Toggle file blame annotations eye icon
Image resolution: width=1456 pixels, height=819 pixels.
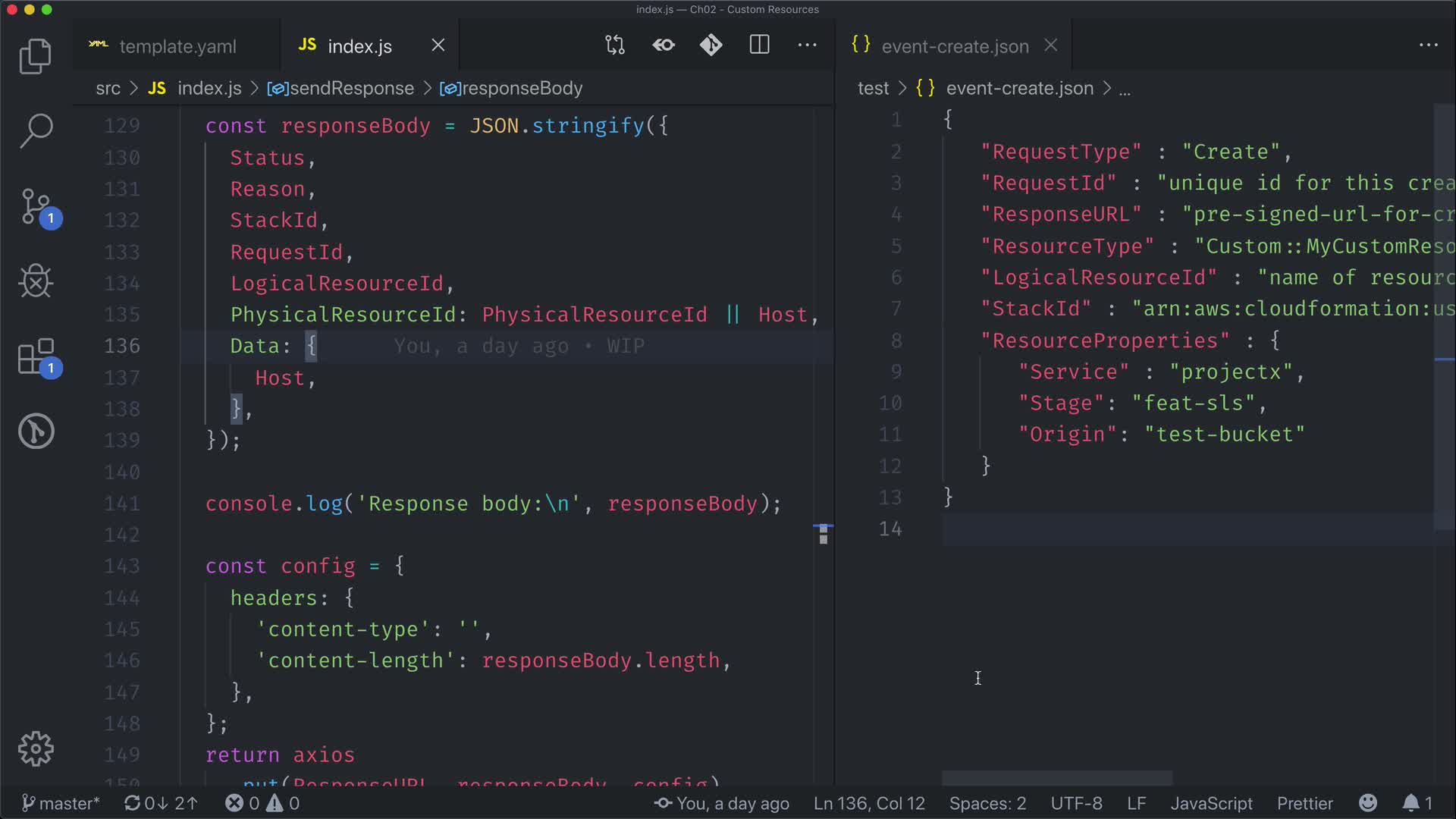click(664, 45)
